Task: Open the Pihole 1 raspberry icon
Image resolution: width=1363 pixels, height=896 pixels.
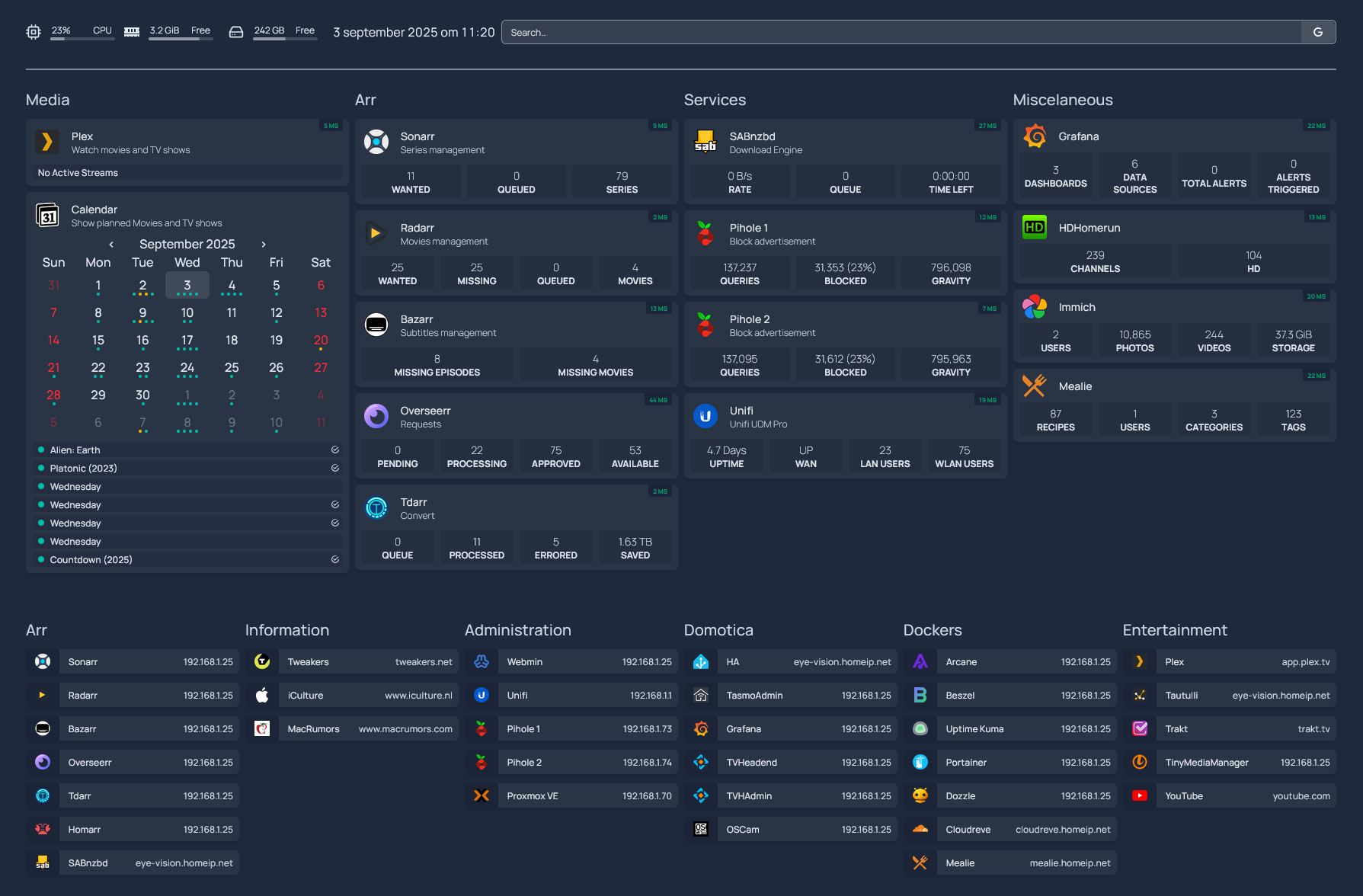Action: point(705,233)
